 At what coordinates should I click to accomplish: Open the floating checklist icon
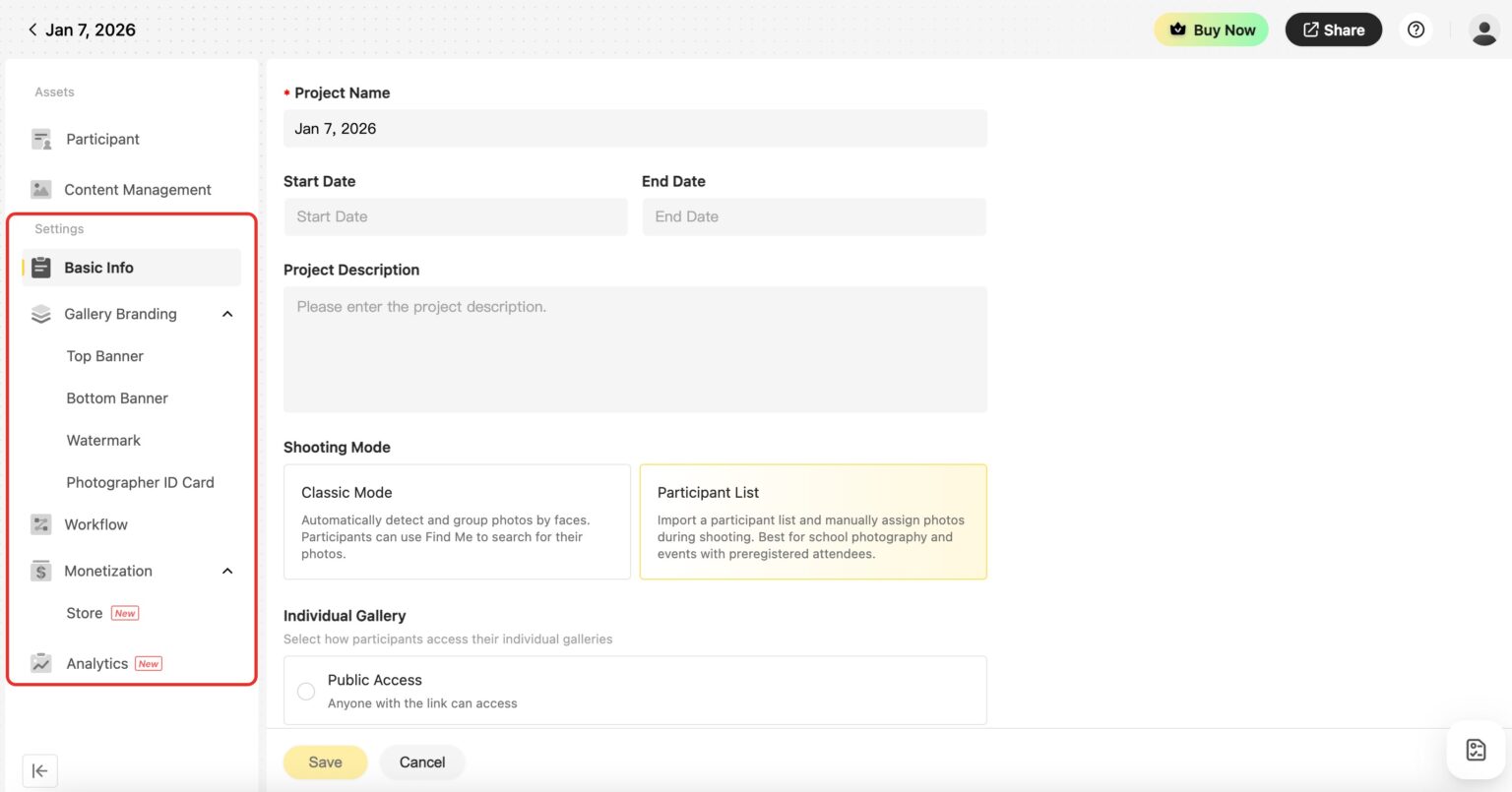click(1476, 750)
